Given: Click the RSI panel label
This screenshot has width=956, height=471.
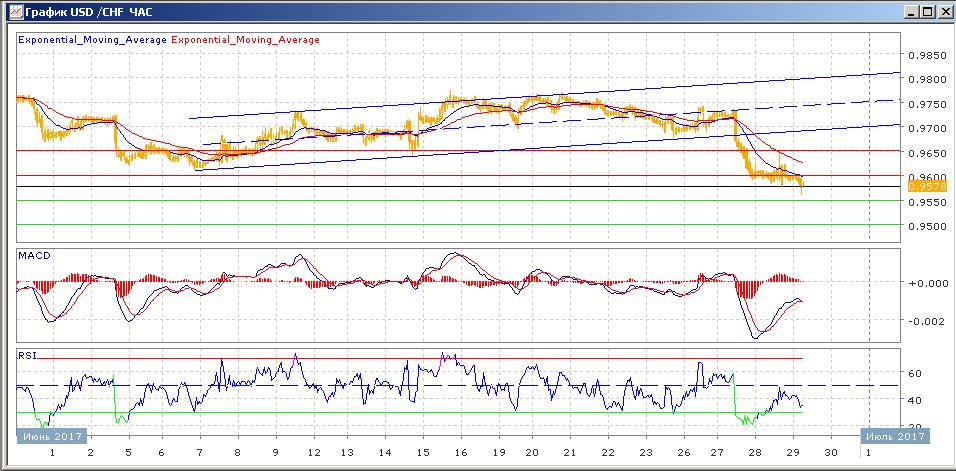Looking at the screenshot, I should point(28,356).
